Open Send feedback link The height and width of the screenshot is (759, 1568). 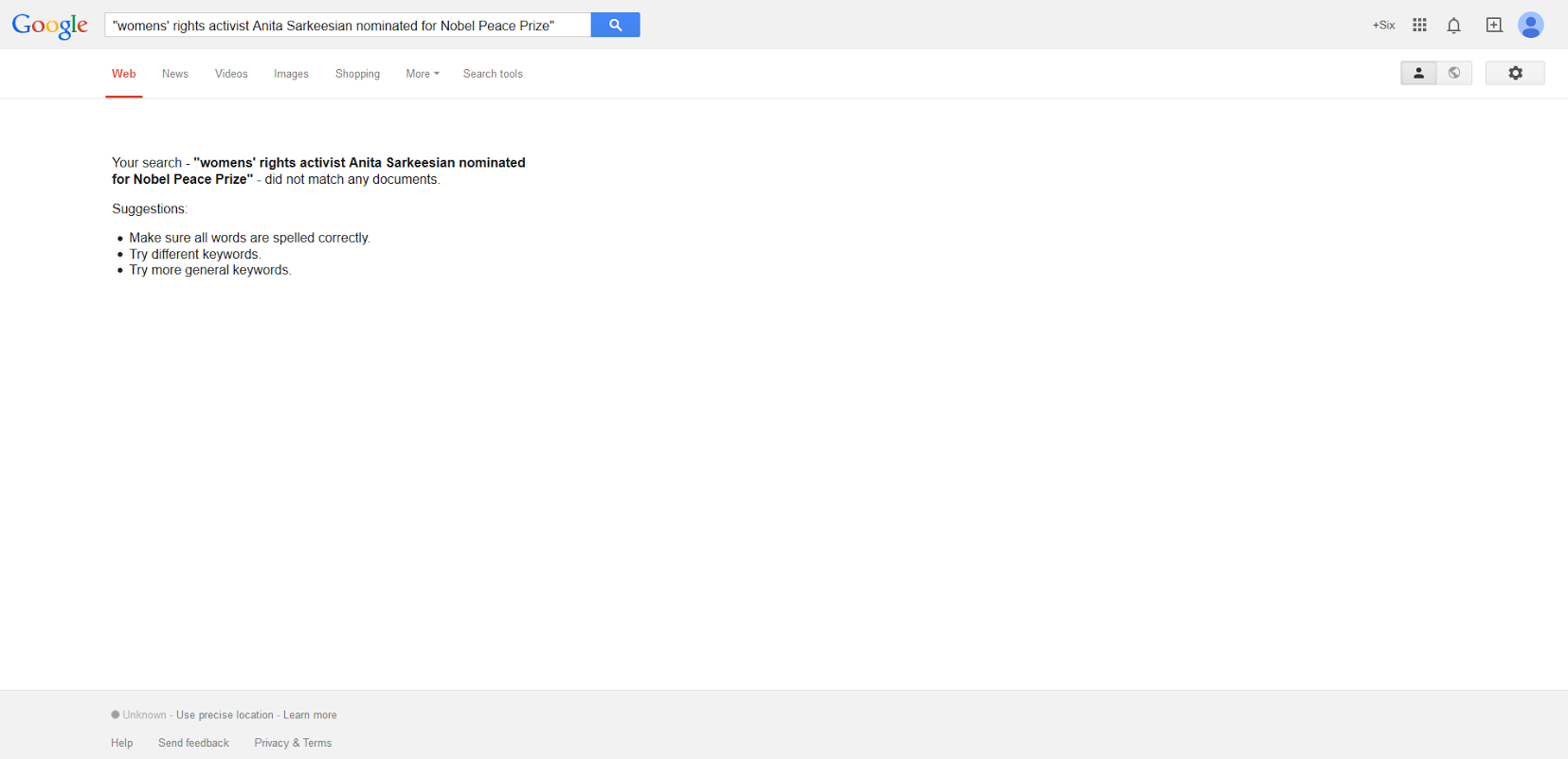[x=193, y=743]
